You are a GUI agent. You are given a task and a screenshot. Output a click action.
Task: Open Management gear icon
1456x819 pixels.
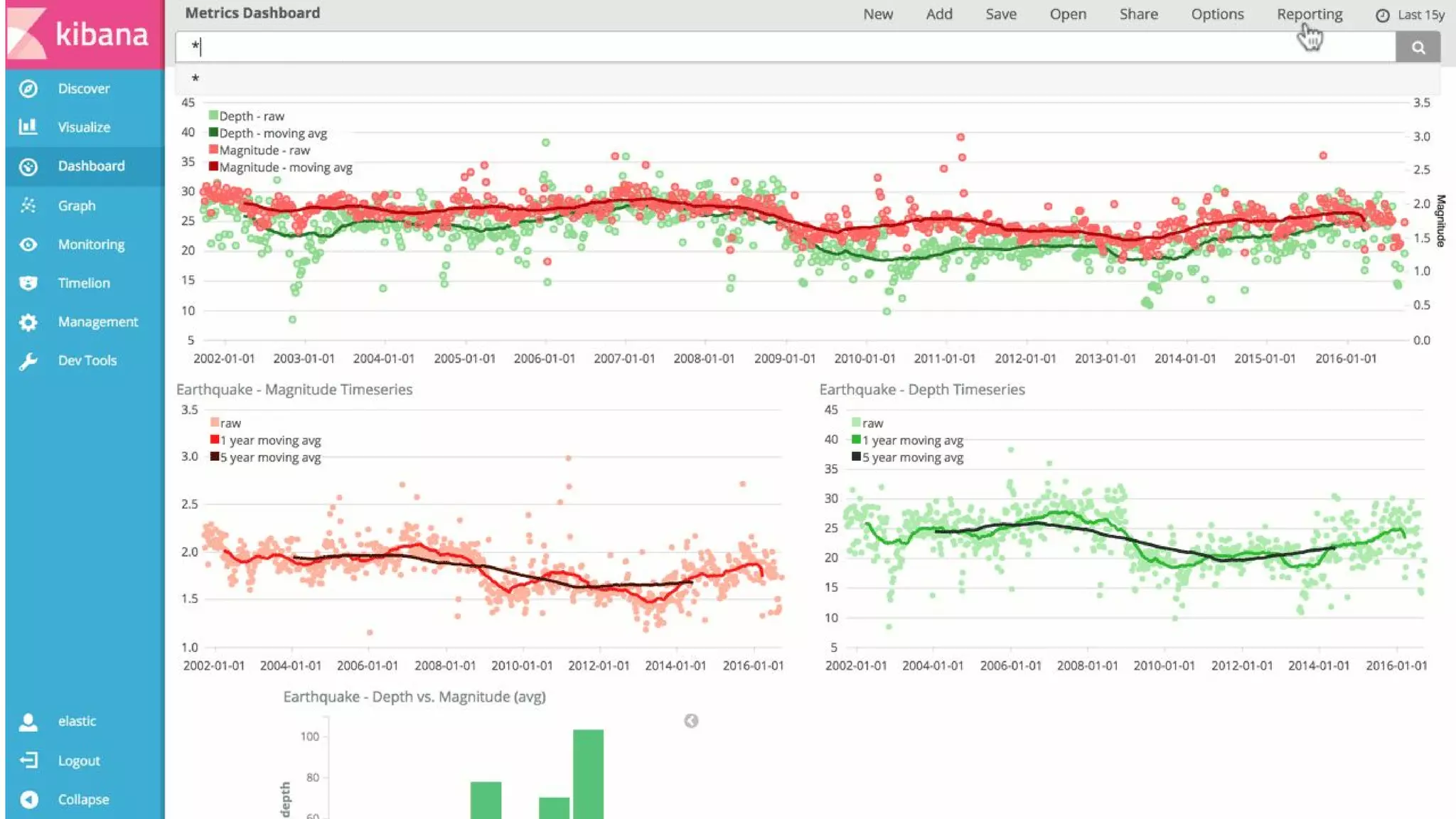tap(28, 322)
